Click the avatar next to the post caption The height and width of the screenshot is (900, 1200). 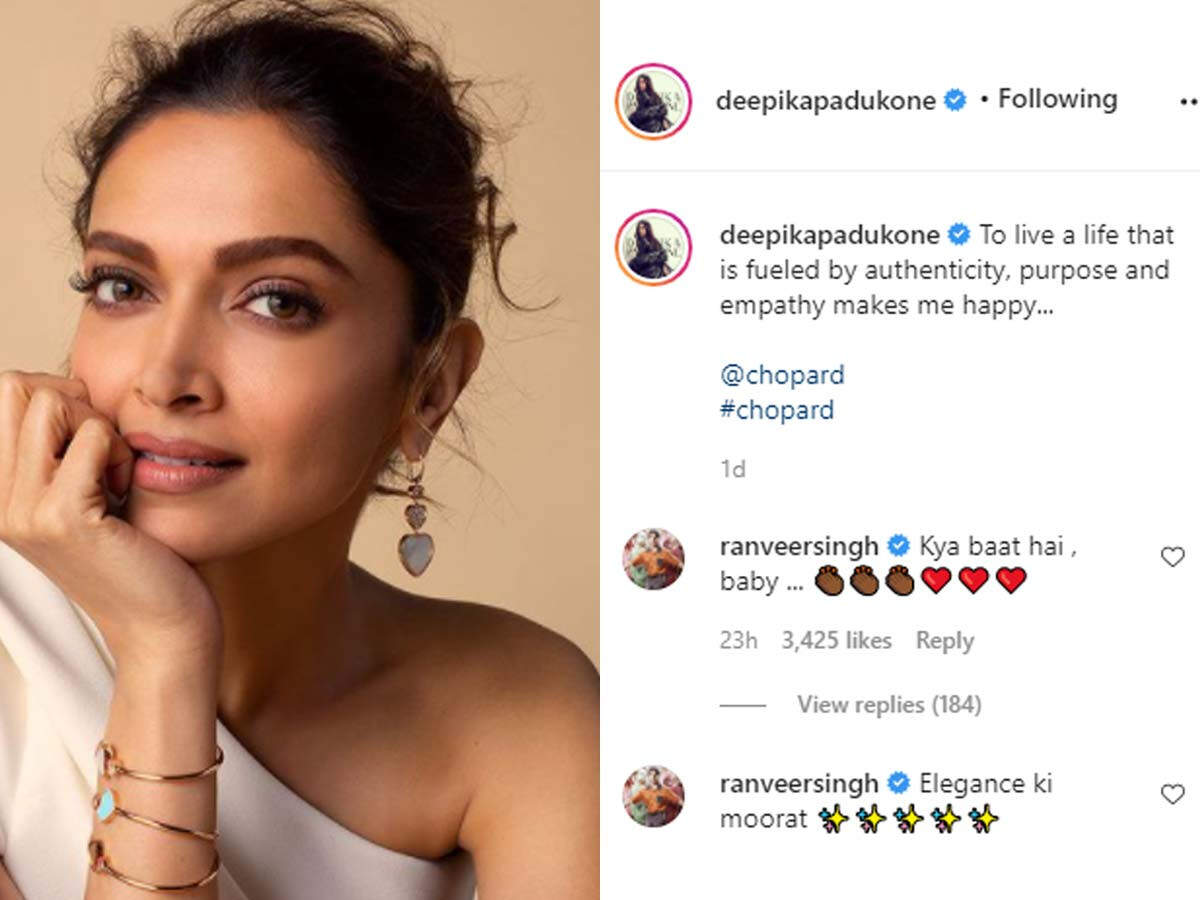pyautogui.click(x=654, y=246)
